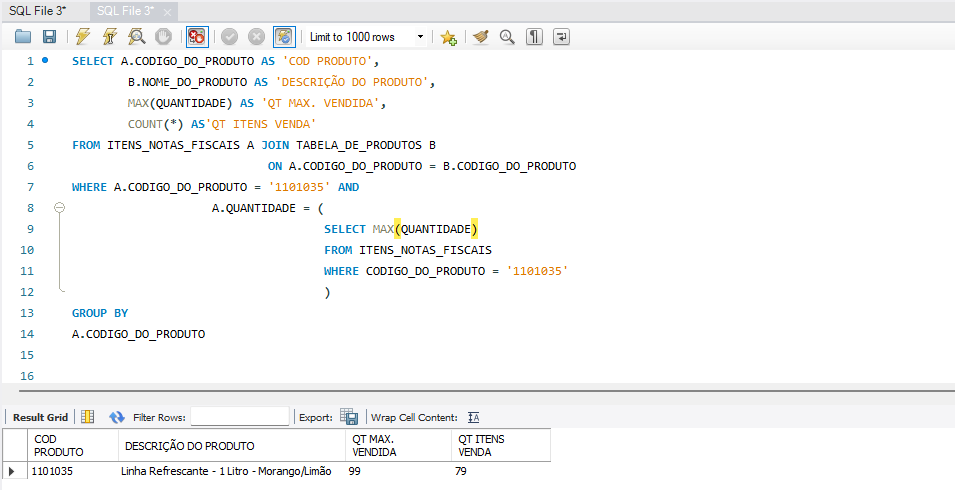Toggle auto-commit mode icon

click(x=284, y=37)
